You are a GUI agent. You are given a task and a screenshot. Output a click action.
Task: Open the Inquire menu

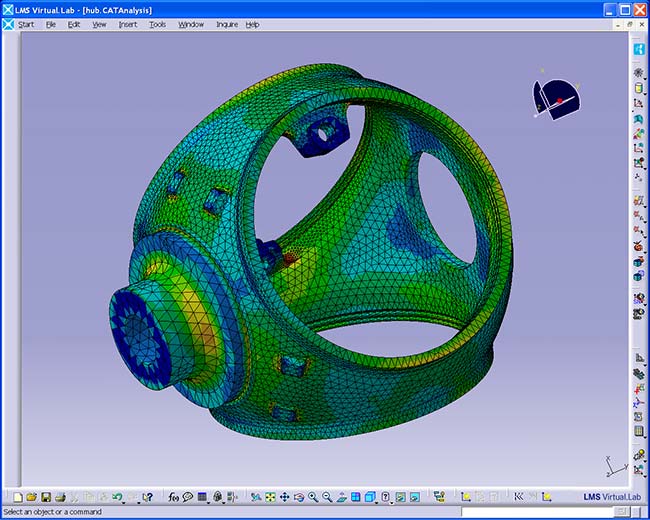(227, 24)
